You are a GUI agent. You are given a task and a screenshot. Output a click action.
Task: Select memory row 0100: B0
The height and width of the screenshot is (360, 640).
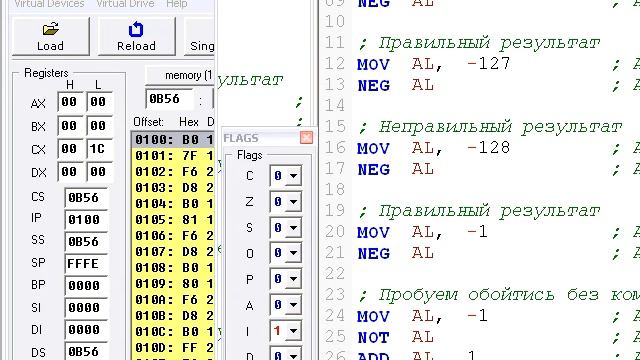pyautogui.click(x=173, y=140)
